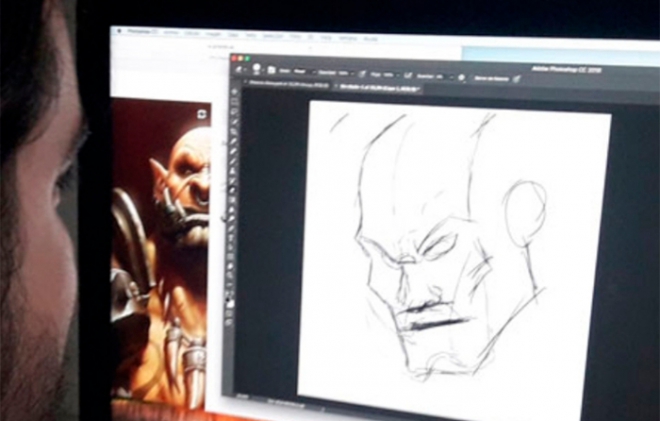Change the screen mode
660x421 pixels.
click(229, 322)
